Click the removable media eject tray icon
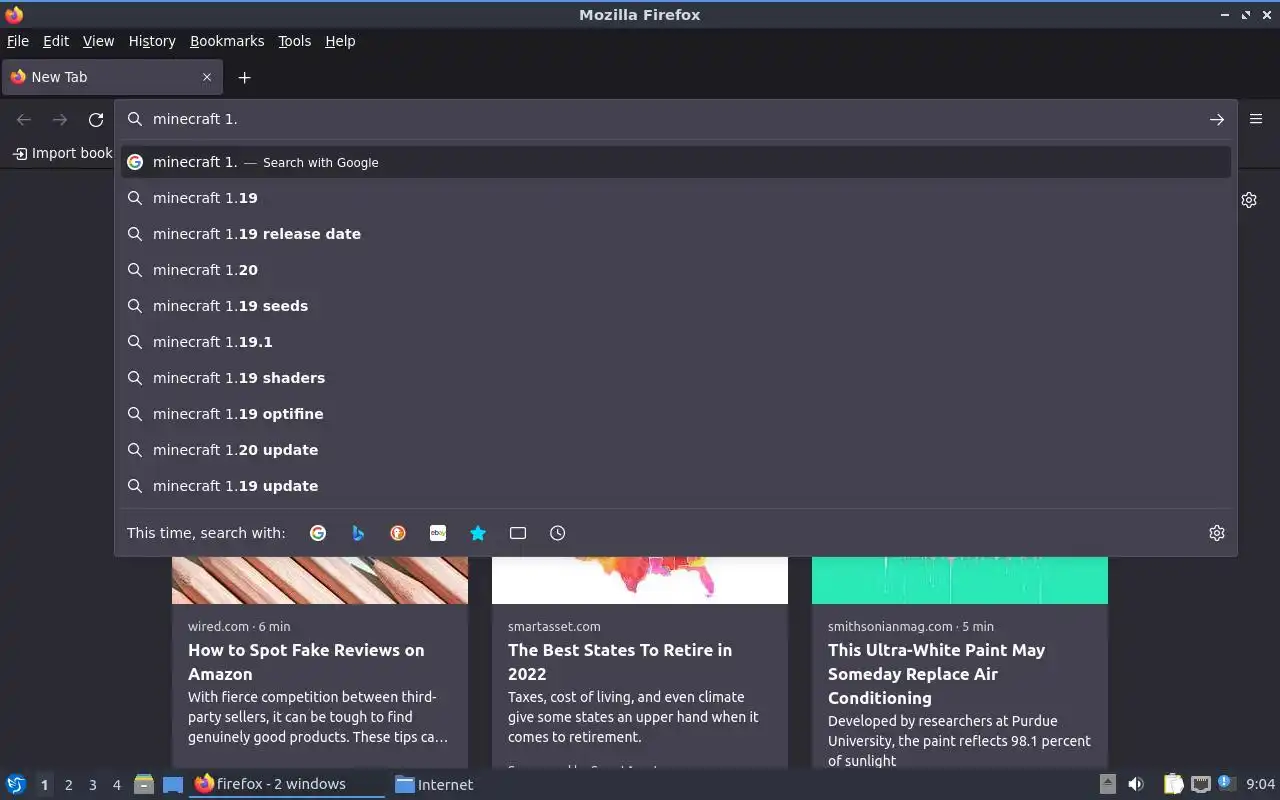Screen dimensions: 1280x800 click(x=1107, y=784)
